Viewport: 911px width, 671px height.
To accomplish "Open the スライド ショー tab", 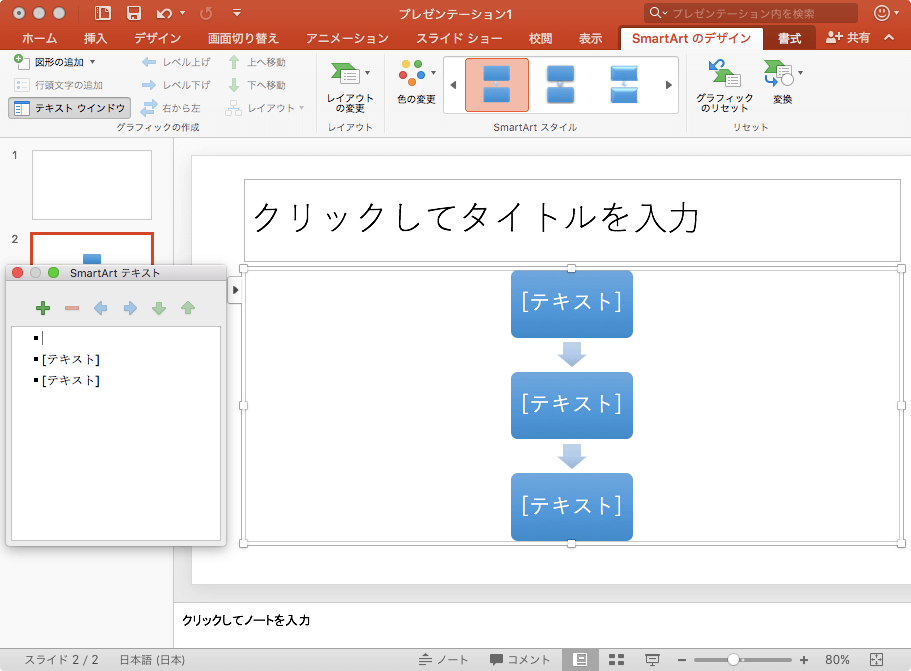I will coord(459,38).
